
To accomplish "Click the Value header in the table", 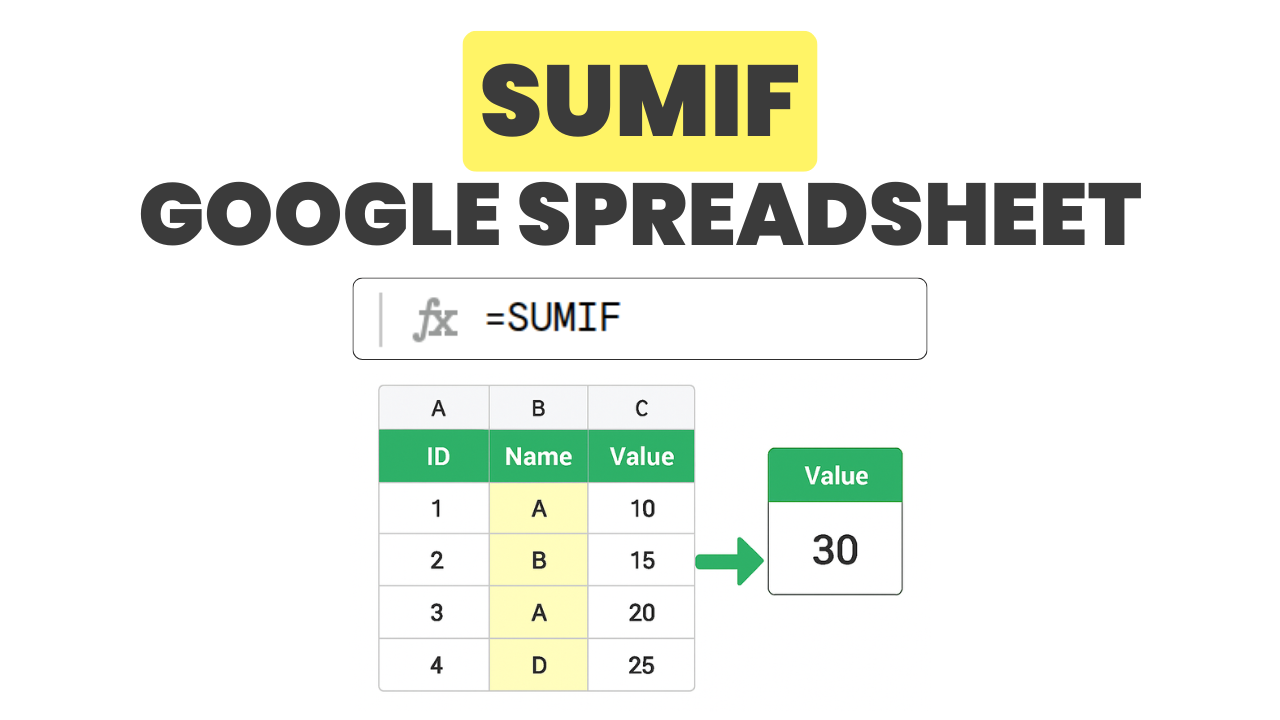I will click(641, 457).
